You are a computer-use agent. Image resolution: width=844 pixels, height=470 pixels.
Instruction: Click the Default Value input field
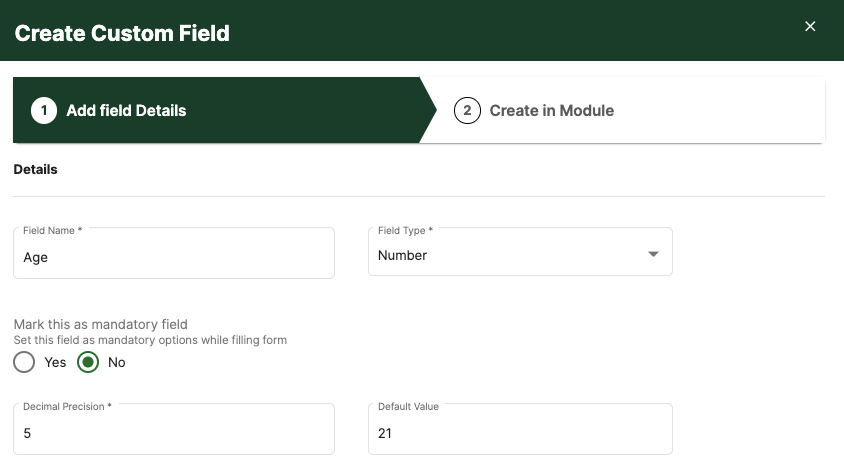coord(520,429)
